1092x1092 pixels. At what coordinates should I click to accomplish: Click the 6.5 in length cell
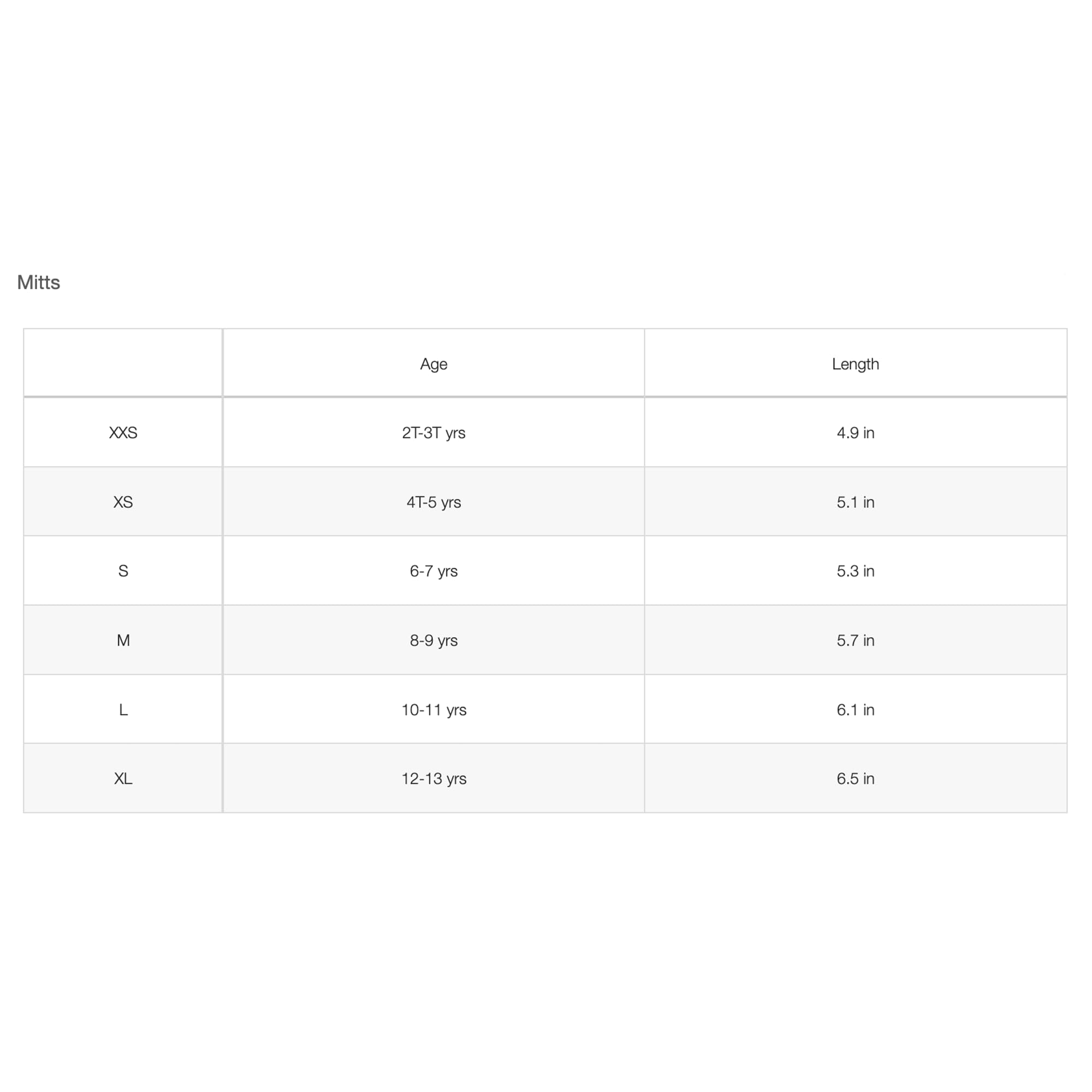855,779
